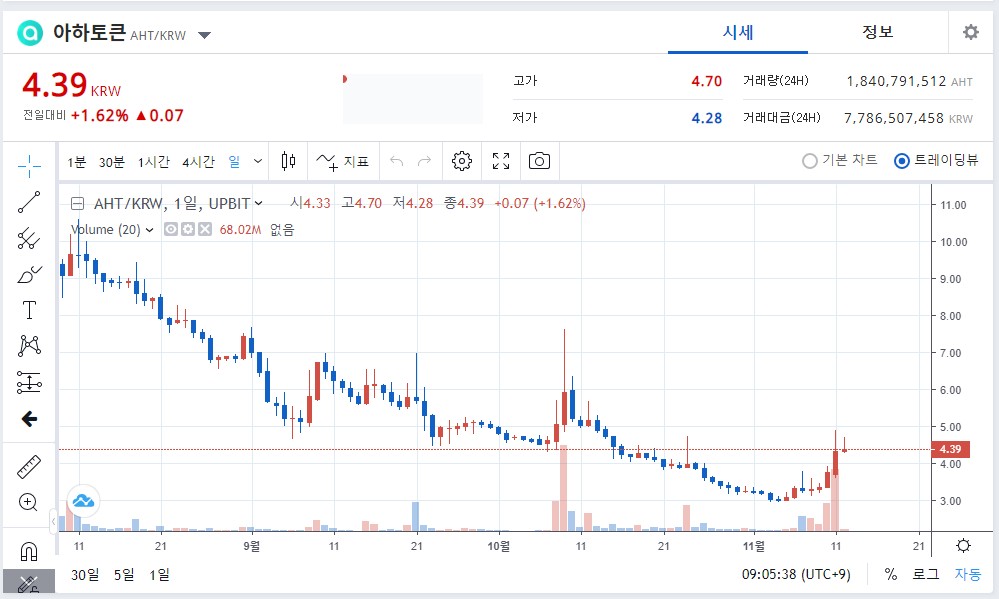Open chart settings gear in toolbar
Image resolution: width=999 pixels, height=599 pixels.
pyautogui.click(x=462, y=161)
